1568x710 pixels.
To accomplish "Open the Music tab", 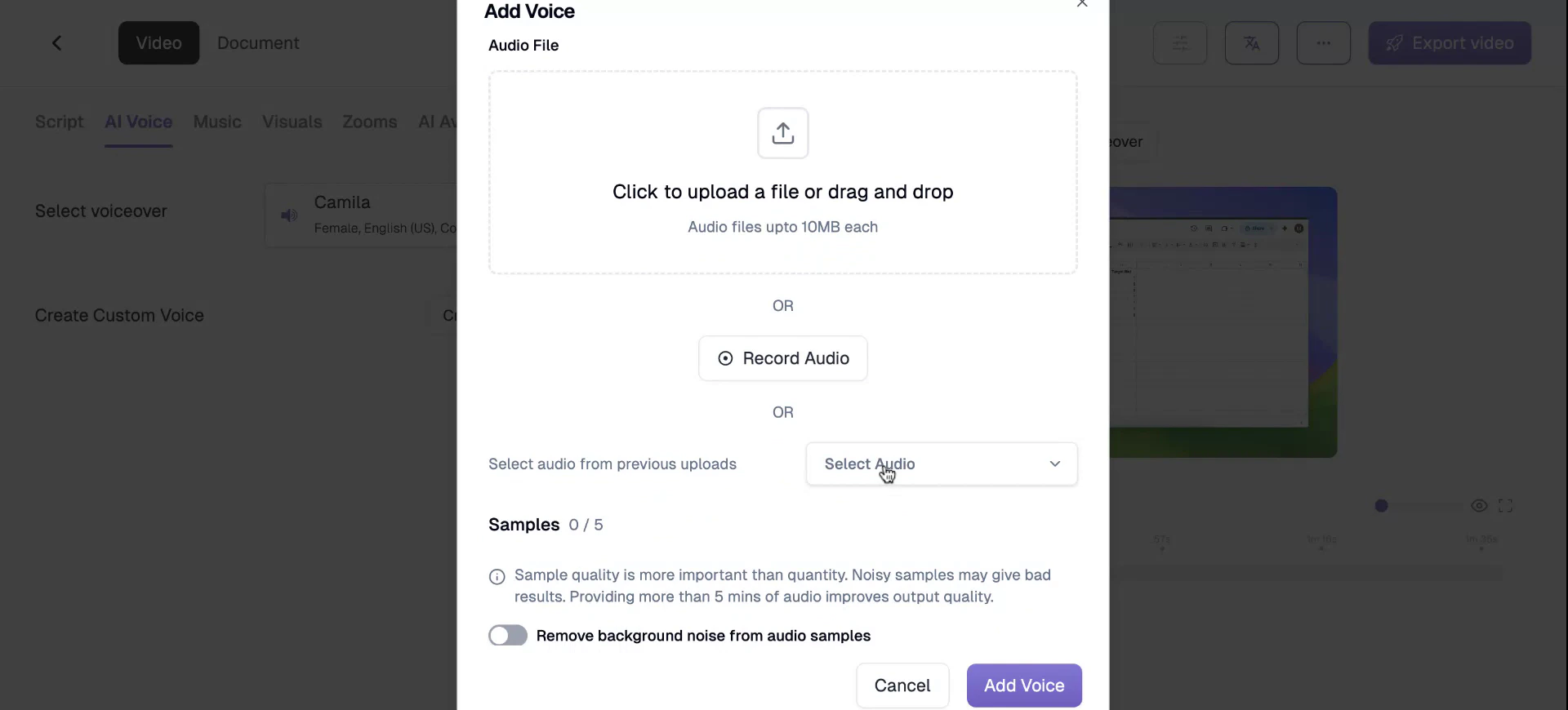I will tap(216, 122).
